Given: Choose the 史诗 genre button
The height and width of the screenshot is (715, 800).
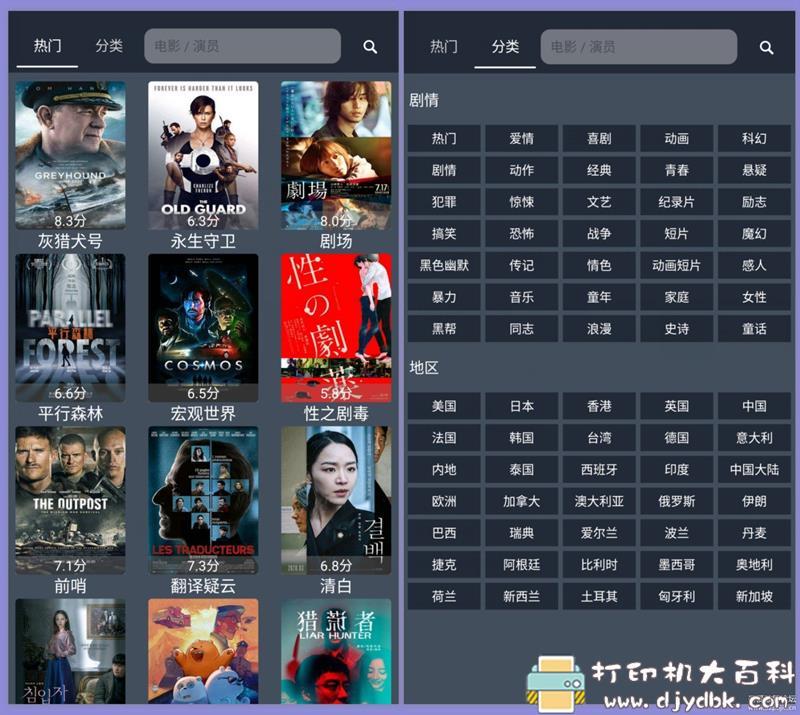Looking at the screenshot, I should (x=677, y=329).
